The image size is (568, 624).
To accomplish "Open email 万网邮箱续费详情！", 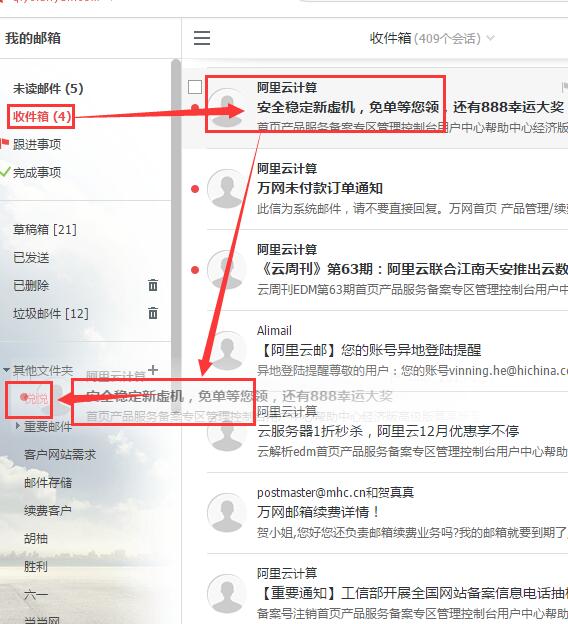I will [x=318, y=512].
